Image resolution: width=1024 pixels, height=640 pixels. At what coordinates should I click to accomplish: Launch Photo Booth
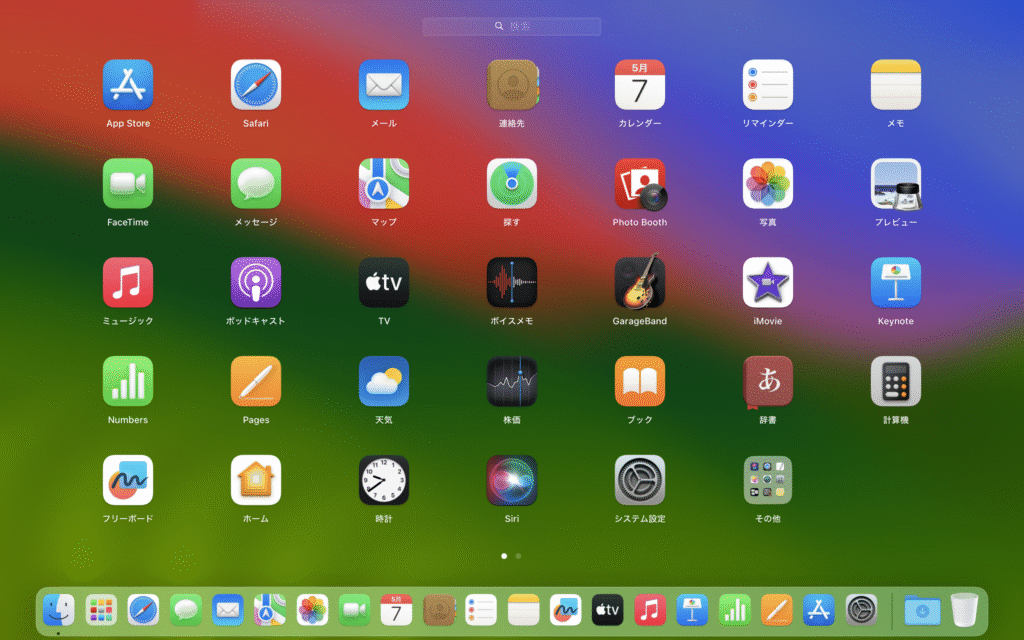click(640, 184)
